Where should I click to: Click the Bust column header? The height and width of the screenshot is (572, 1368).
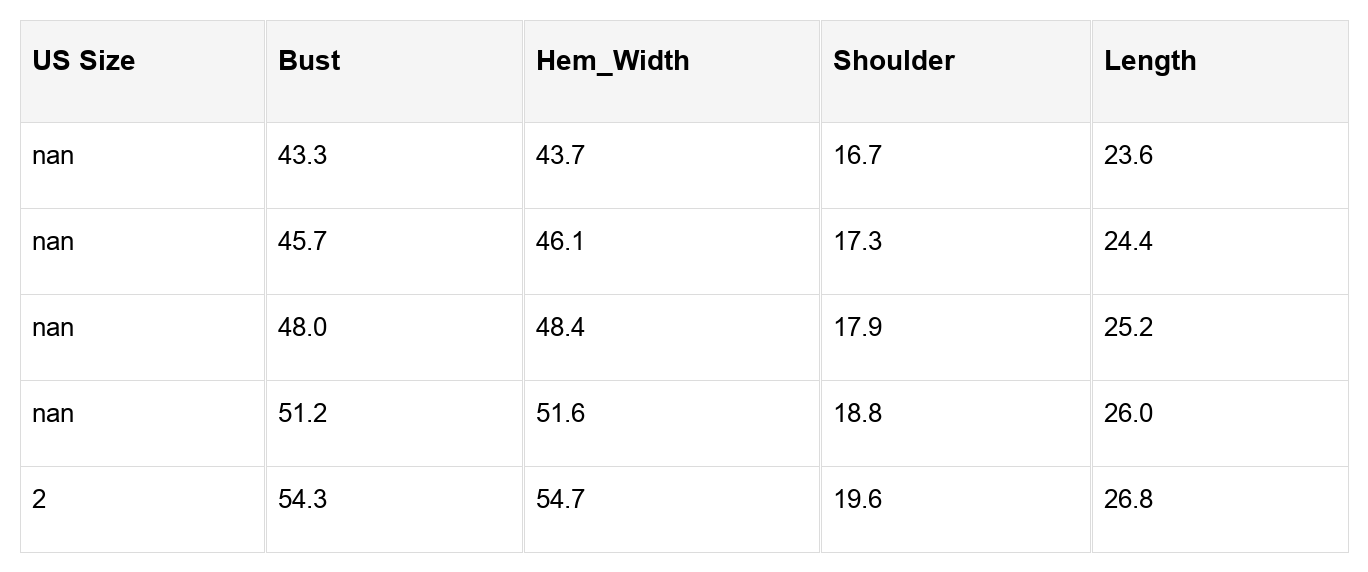(x=309, y=61)
